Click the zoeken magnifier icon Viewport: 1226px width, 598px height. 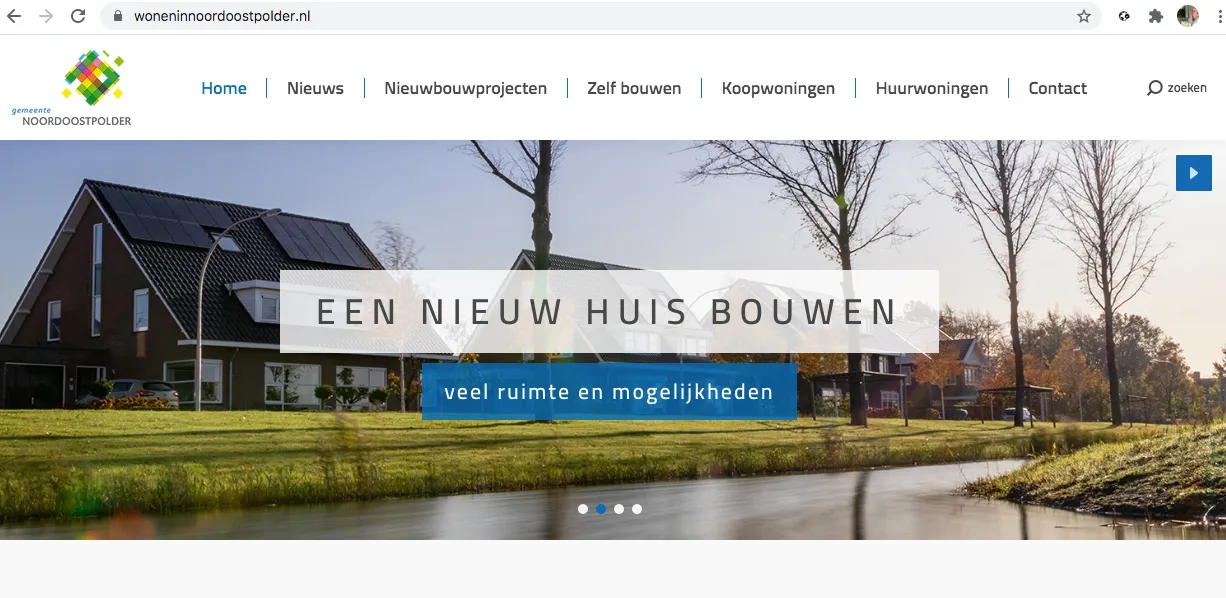click(x=1155, y=88)
